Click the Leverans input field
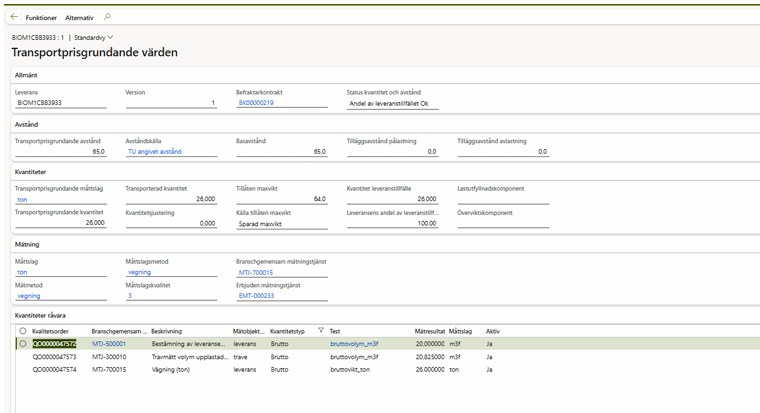 (x=60, y=102)
